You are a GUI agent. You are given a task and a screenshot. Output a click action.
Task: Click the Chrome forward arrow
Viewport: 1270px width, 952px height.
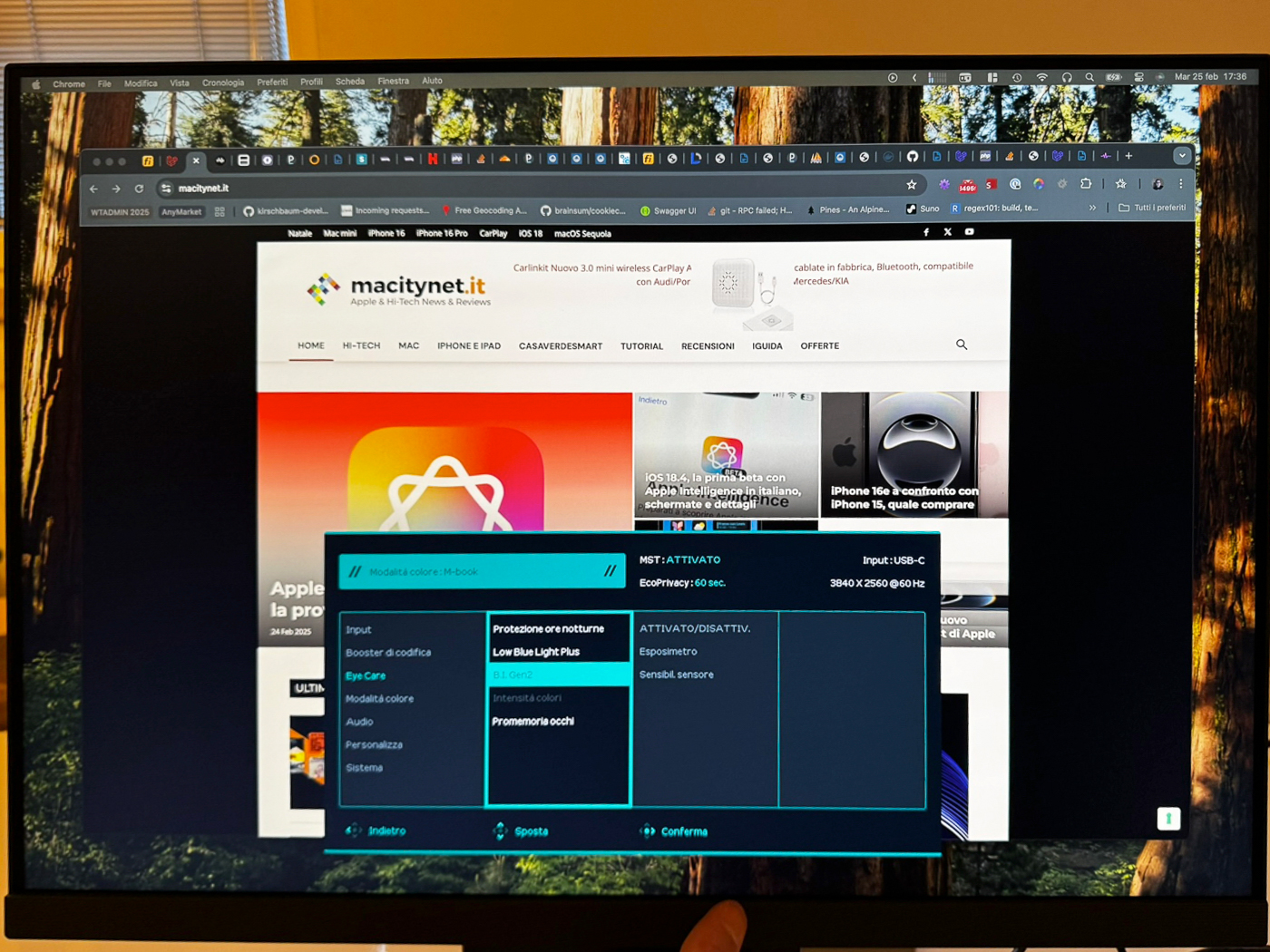pyautogui.click(x=116, y=189)
